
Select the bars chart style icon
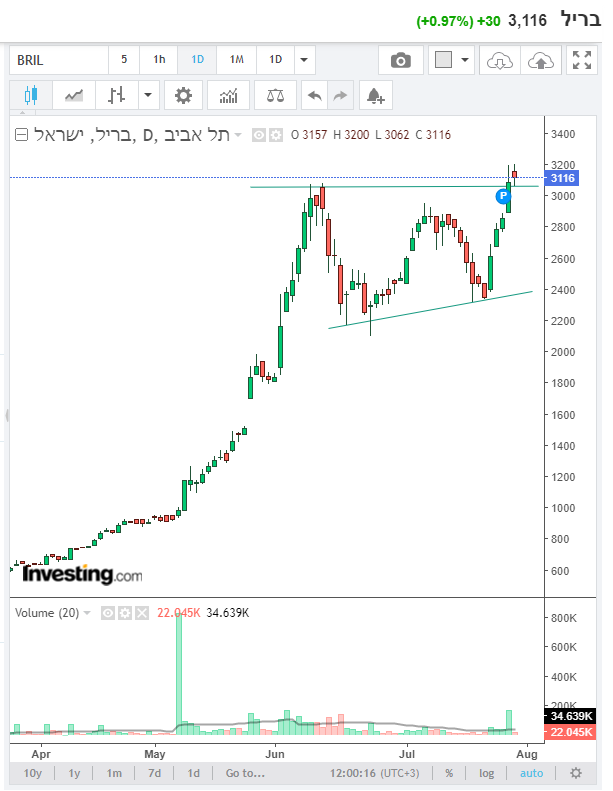tap(117, 95)
